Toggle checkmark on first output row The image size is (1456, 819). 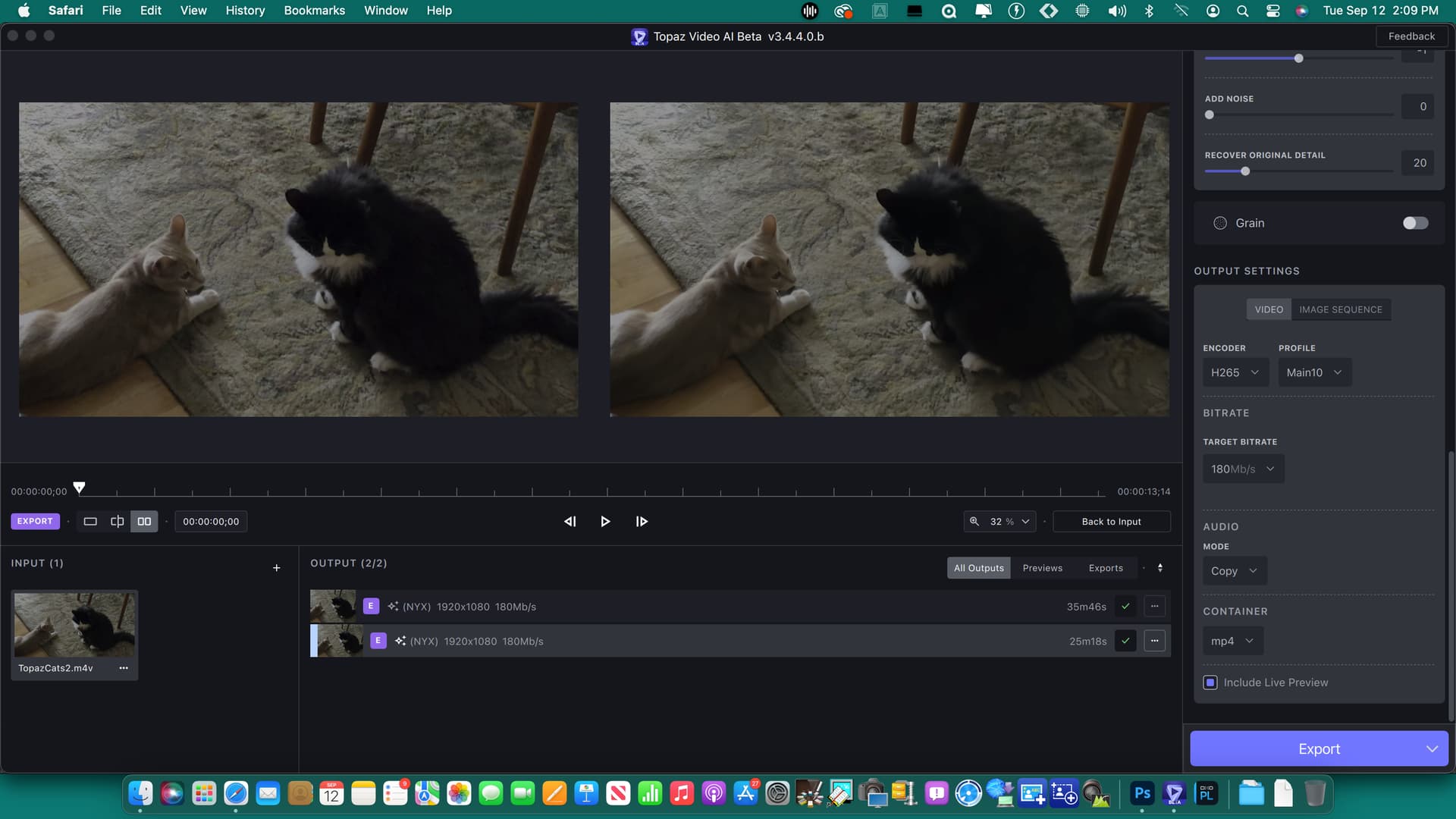coord(1125,607)
